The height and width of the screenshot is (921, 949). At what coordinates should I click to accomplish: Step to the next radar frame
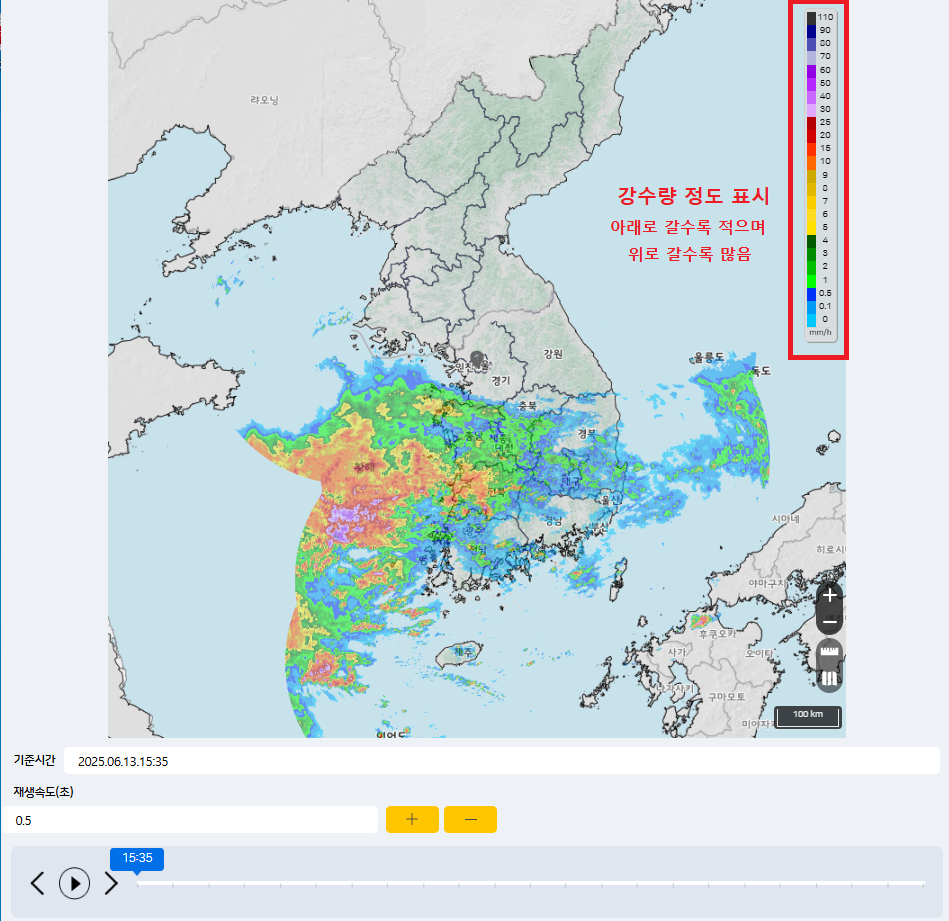tap(111, 883)
